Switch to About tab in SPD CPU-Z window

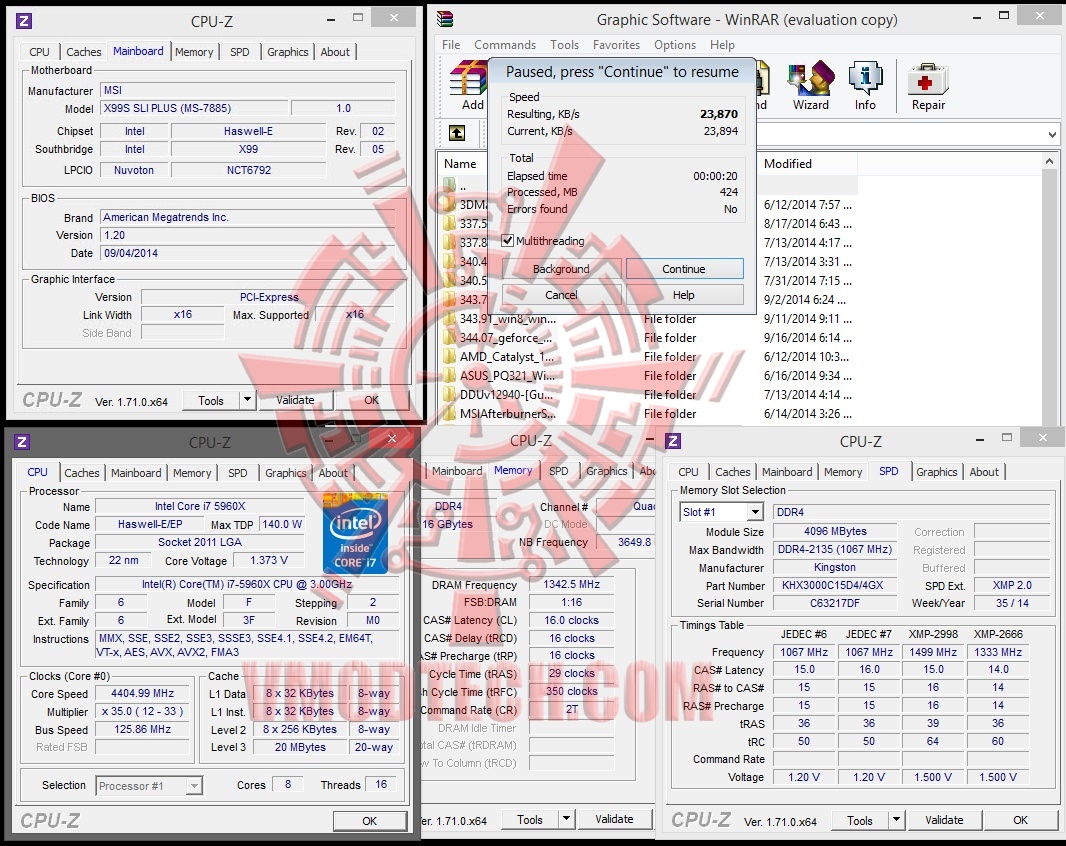(984, 472)
